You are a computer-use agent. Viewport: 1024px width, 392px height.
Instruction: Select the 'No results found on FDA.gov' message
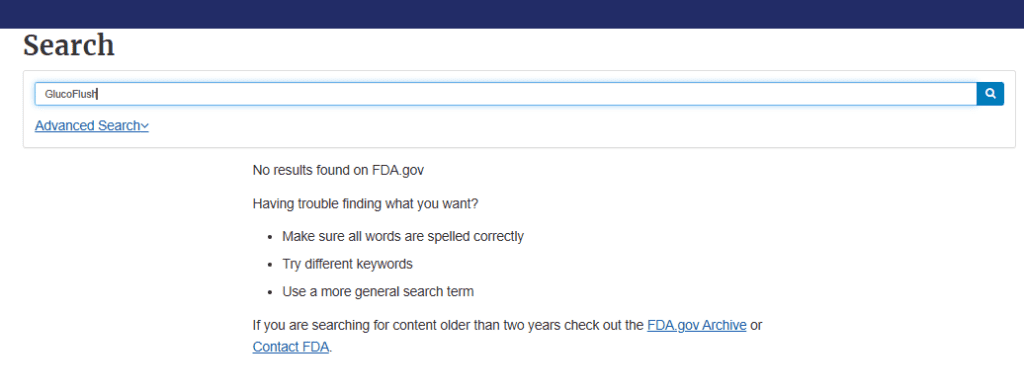(338, 171)
